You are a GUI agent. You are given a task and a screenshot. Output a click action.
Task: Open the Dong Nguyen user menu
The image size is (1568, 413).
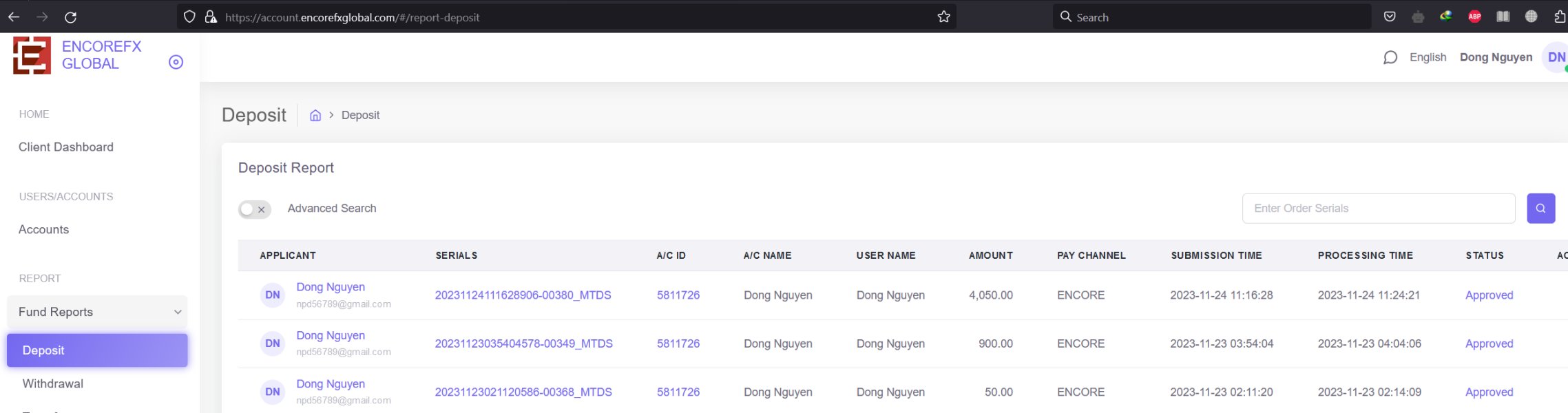[1496, 58]
